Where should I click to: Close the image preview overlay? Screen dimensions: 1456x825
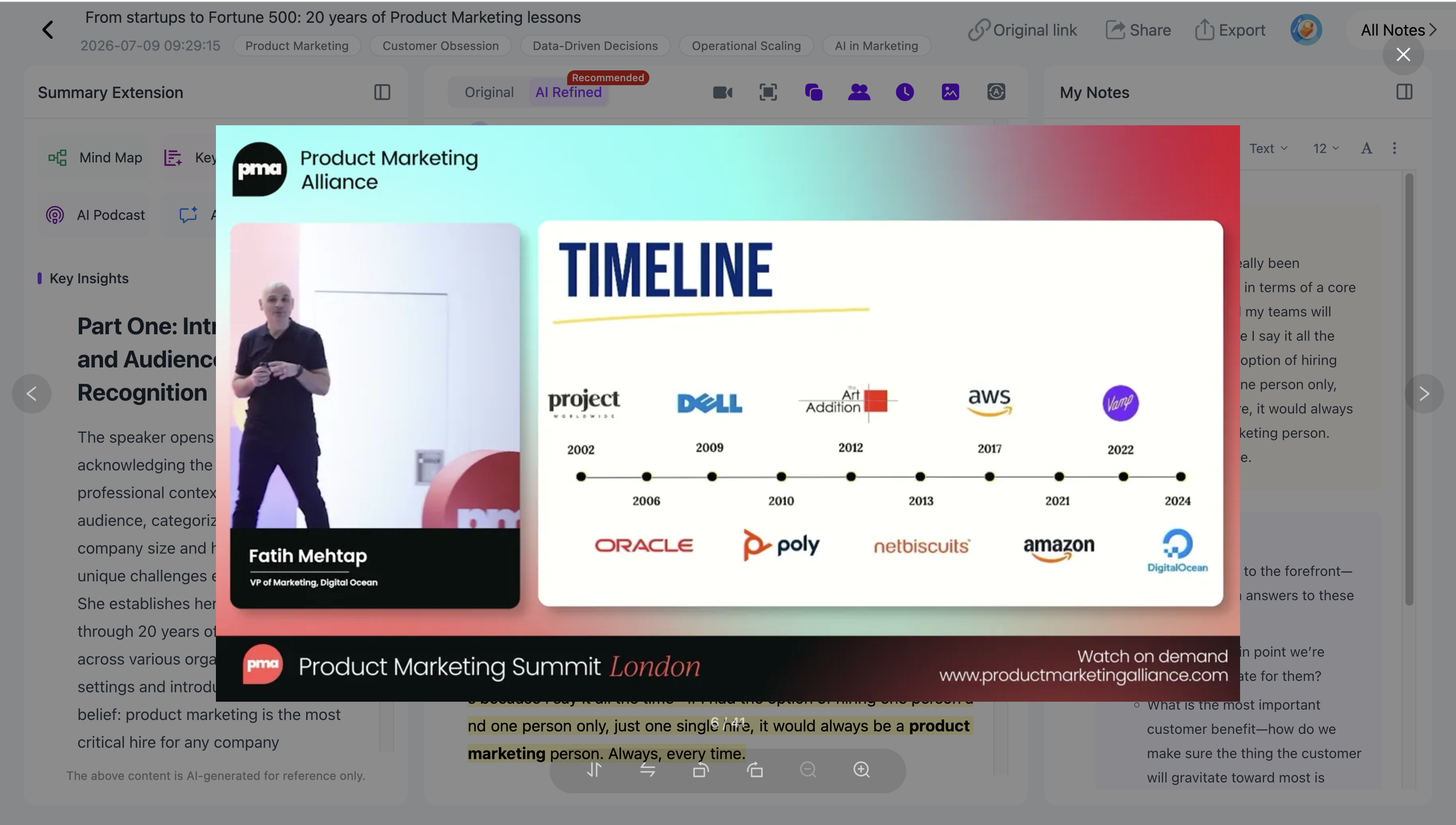[x=1403, y=54]
